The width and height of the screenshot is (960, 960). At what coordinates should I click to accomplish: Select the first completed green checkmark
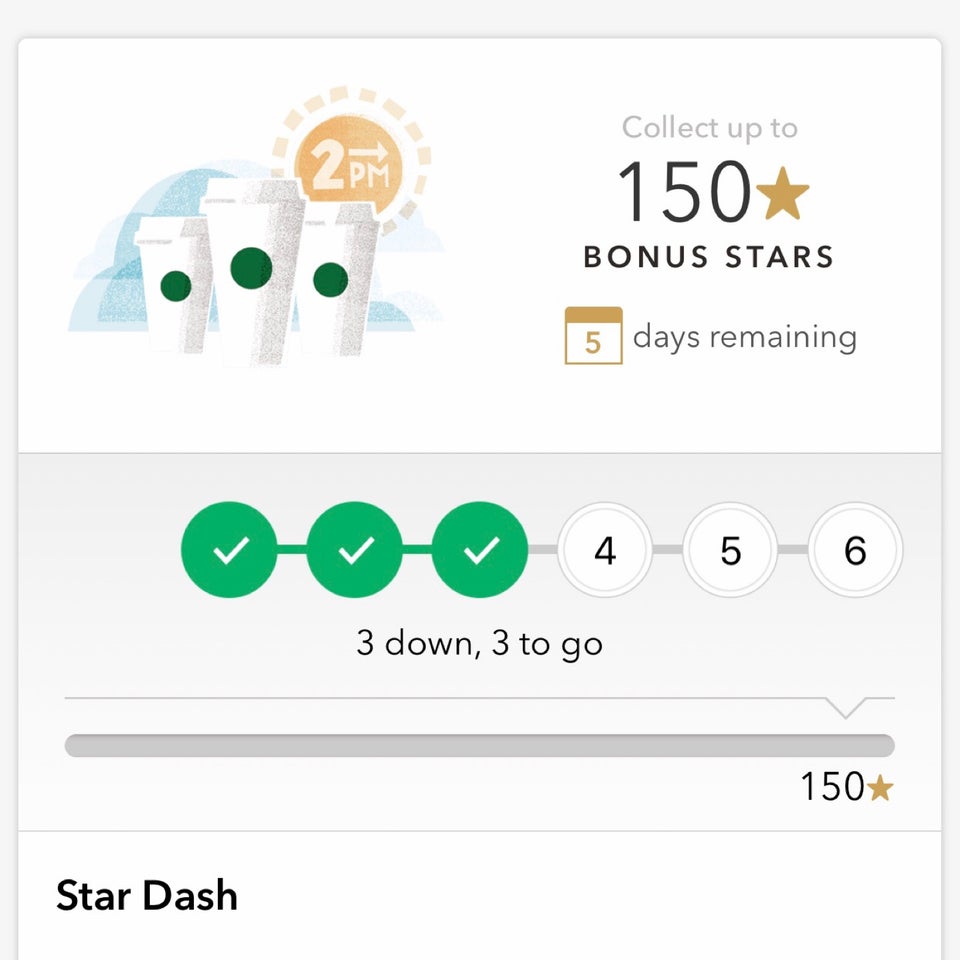click(229, 550)
